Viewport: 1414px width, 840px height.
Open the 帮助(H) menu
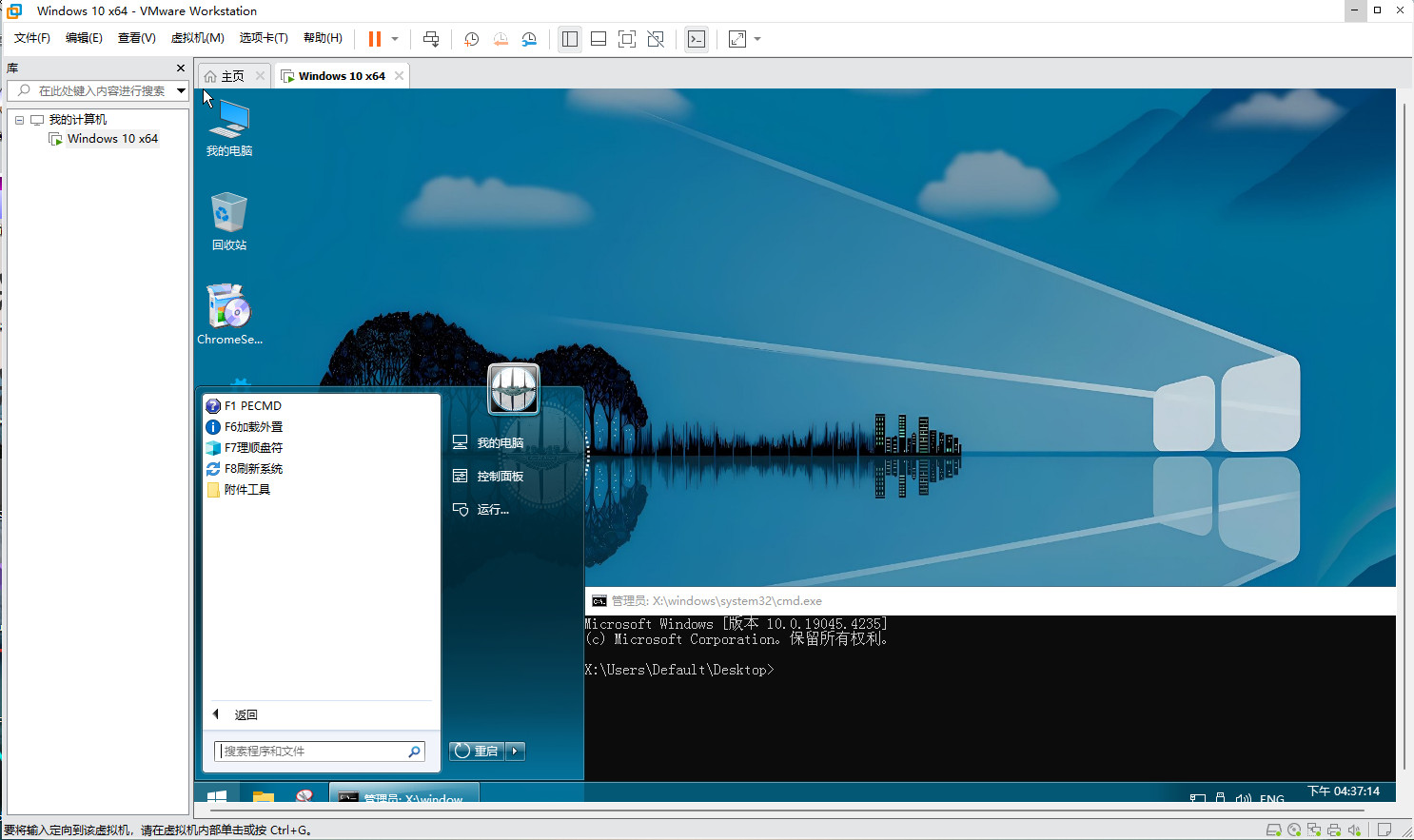(x=323, y=38)
